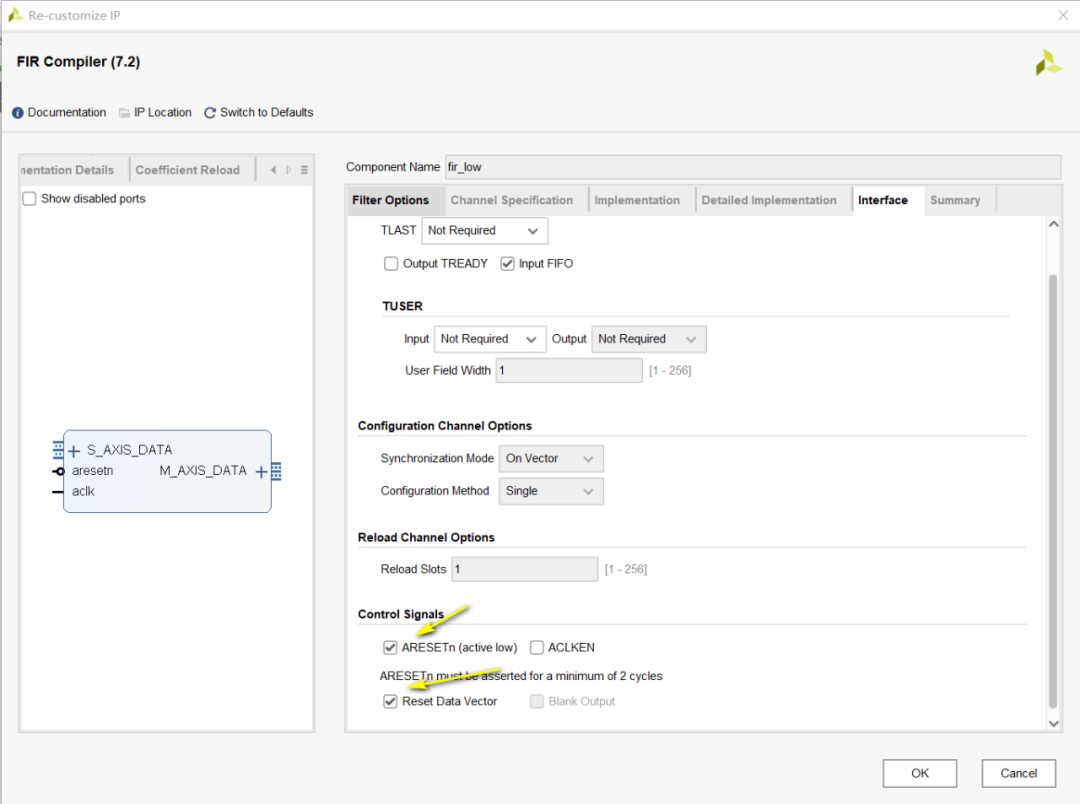Enable Show disabled ports checkbox
The image size is (1080, 804).
(x=29, y=199)
